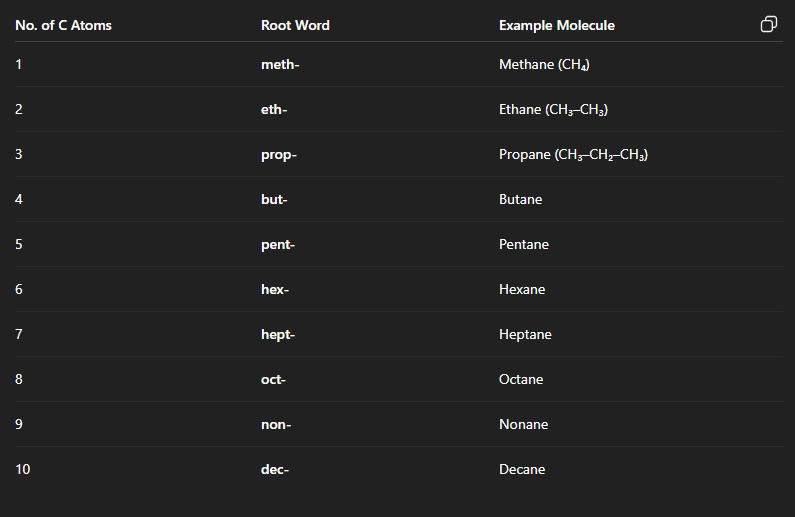Click the Propane formula cell
The height and width of the screenshot is (517, 795).
point(573,155)
